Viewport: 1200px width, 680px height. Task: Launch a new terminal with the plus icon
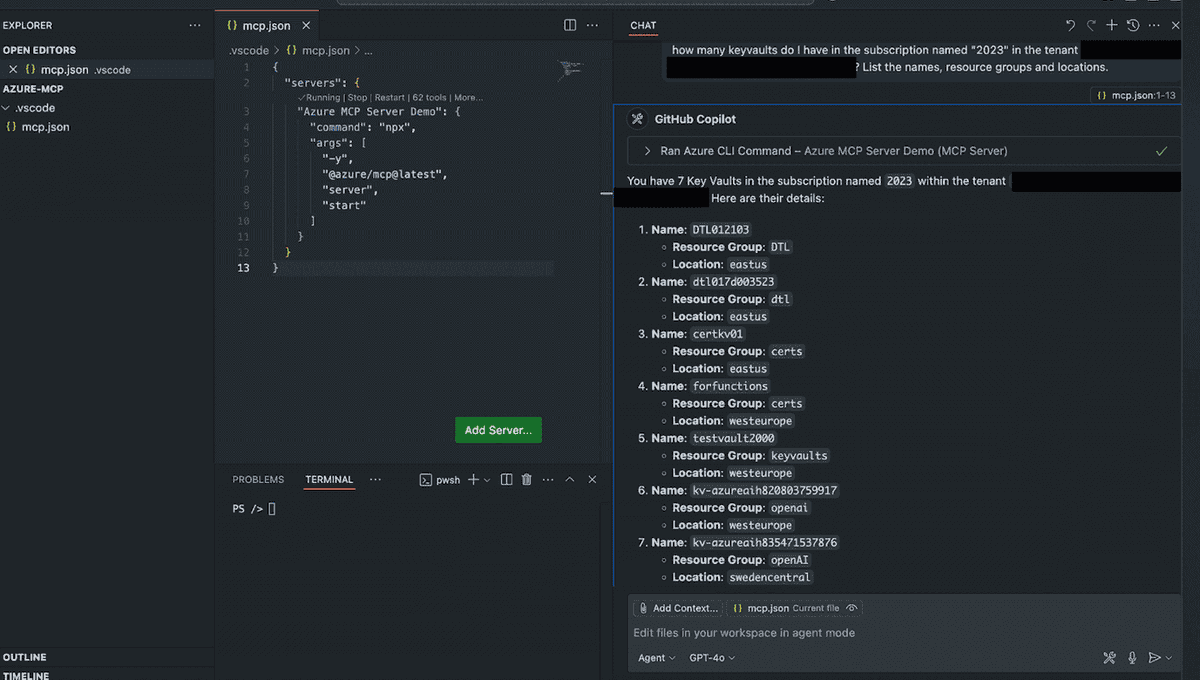point(473,480)
